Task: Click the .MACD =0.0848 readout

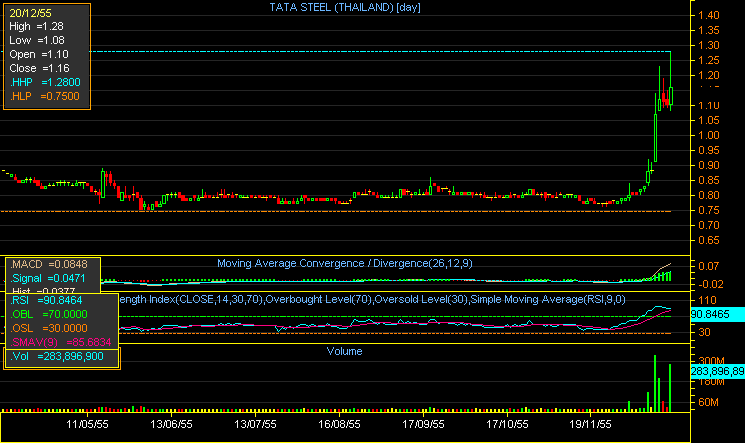Action: click(x=49, y=264)
